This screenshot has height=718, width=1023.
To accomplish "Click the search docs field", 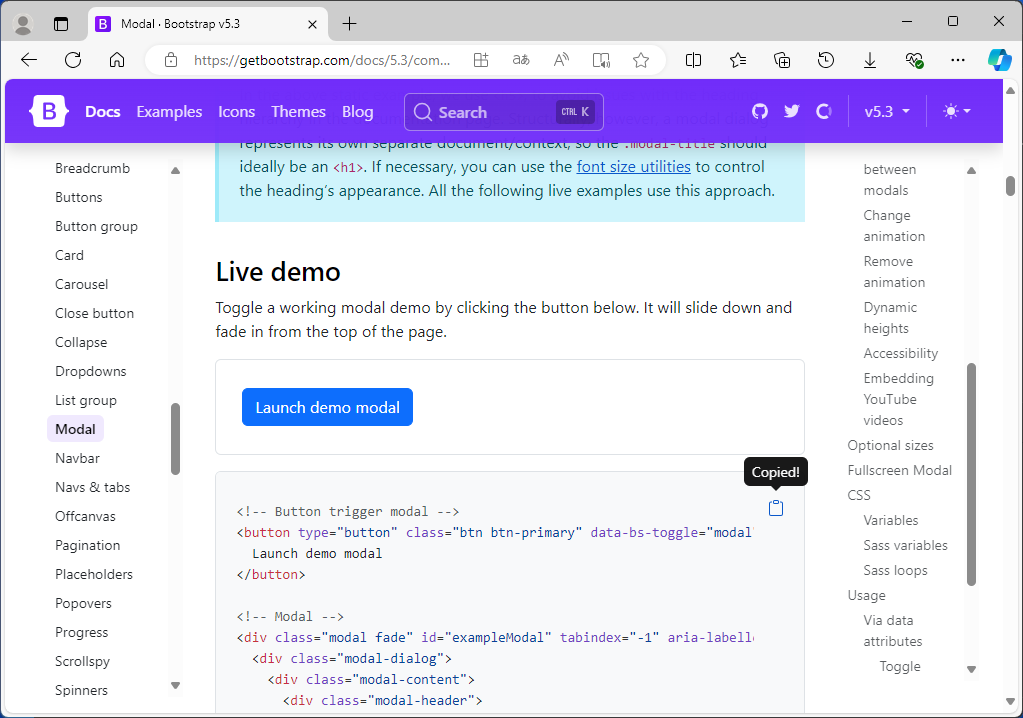I will point(504,112).
